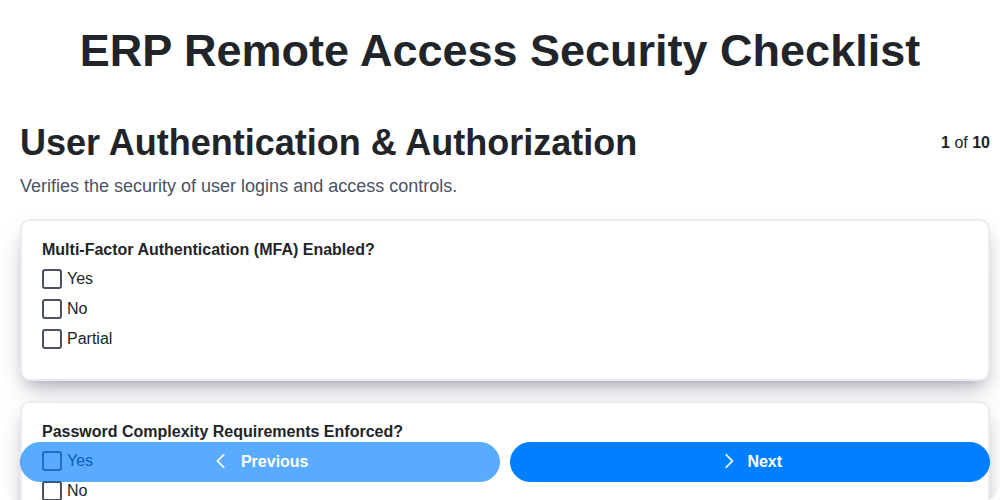Click the section description about user logins

pos(238,186)
